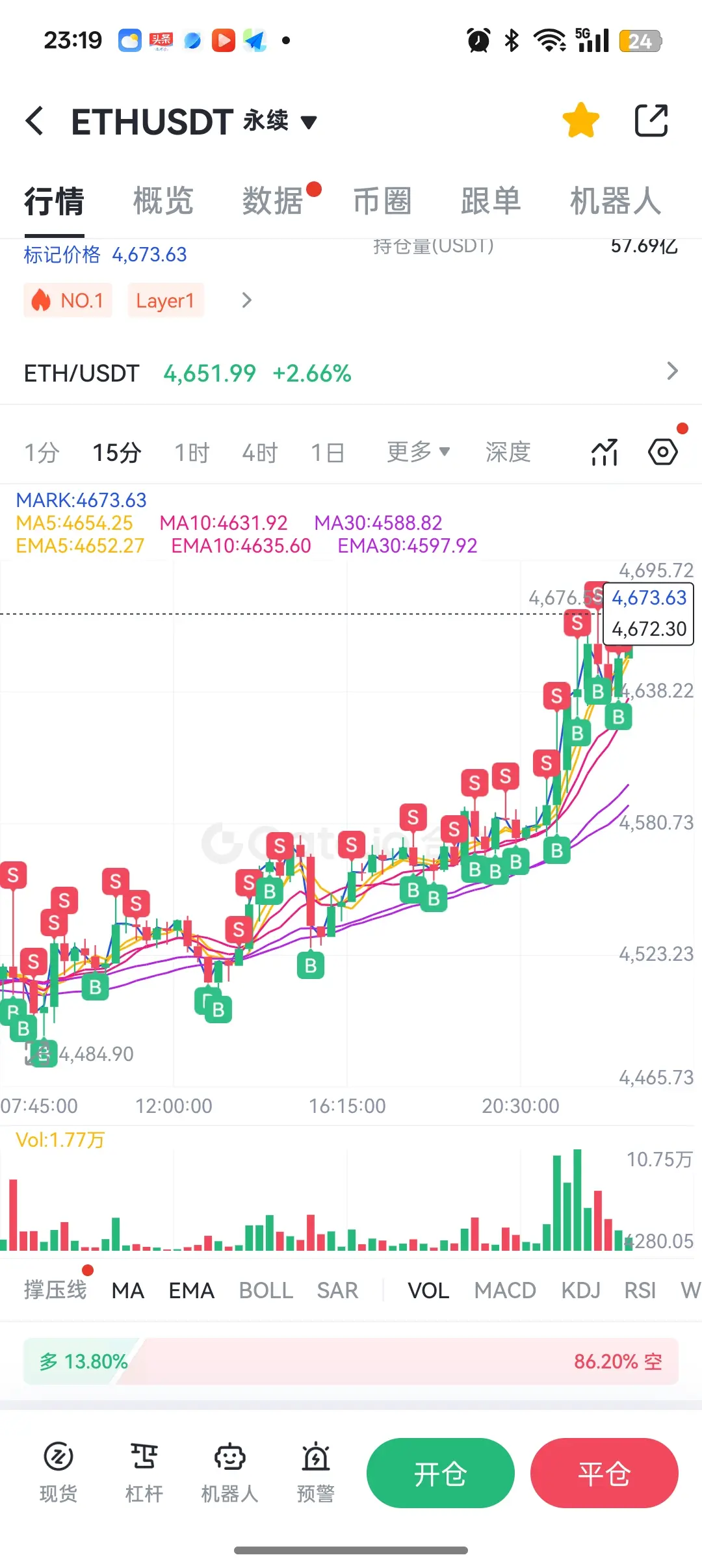Tap the red 平仓 close position button
The height and width of the screenshot is (1568, 702).
coord(604,1473)
